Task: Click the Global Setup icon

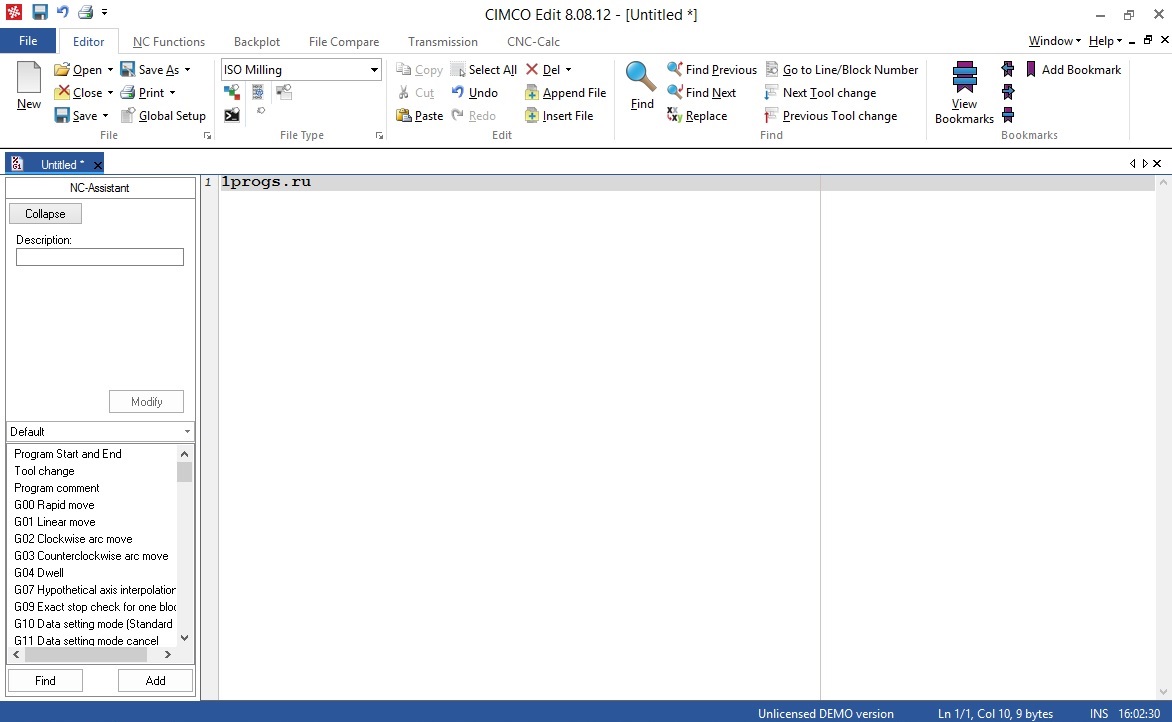Action: point(128,115)
